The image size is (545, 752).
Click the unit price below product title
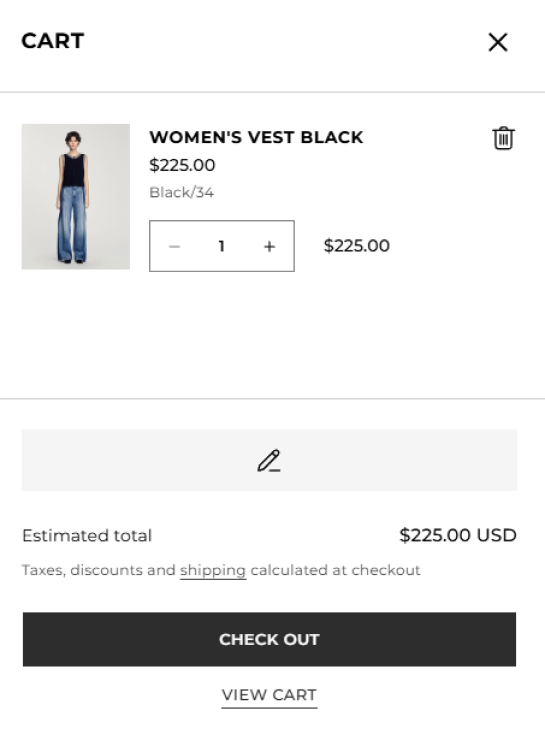[x=182, y=165]
